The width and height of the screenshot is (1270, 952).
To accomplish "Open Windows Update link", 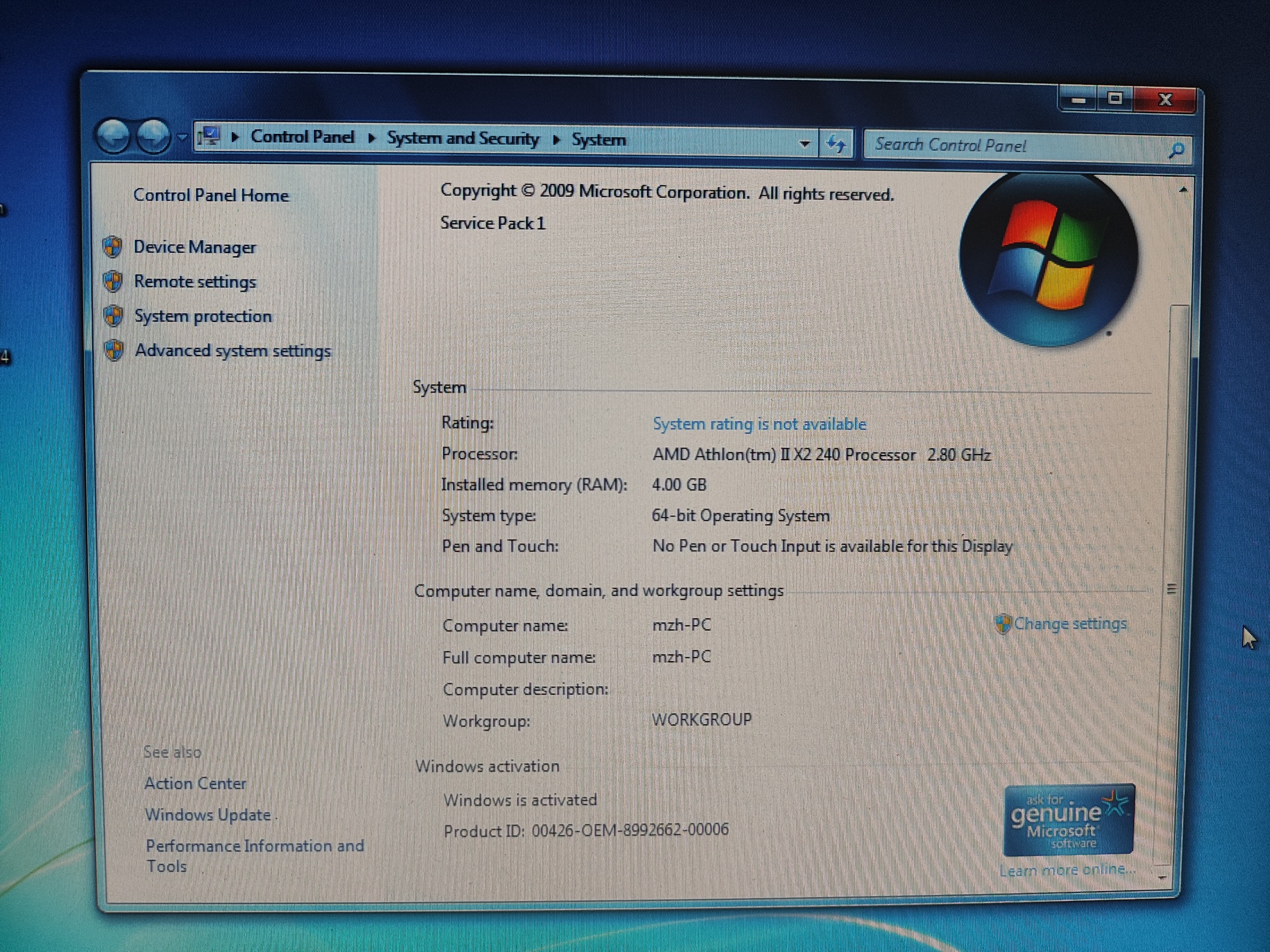I will 208,815.
